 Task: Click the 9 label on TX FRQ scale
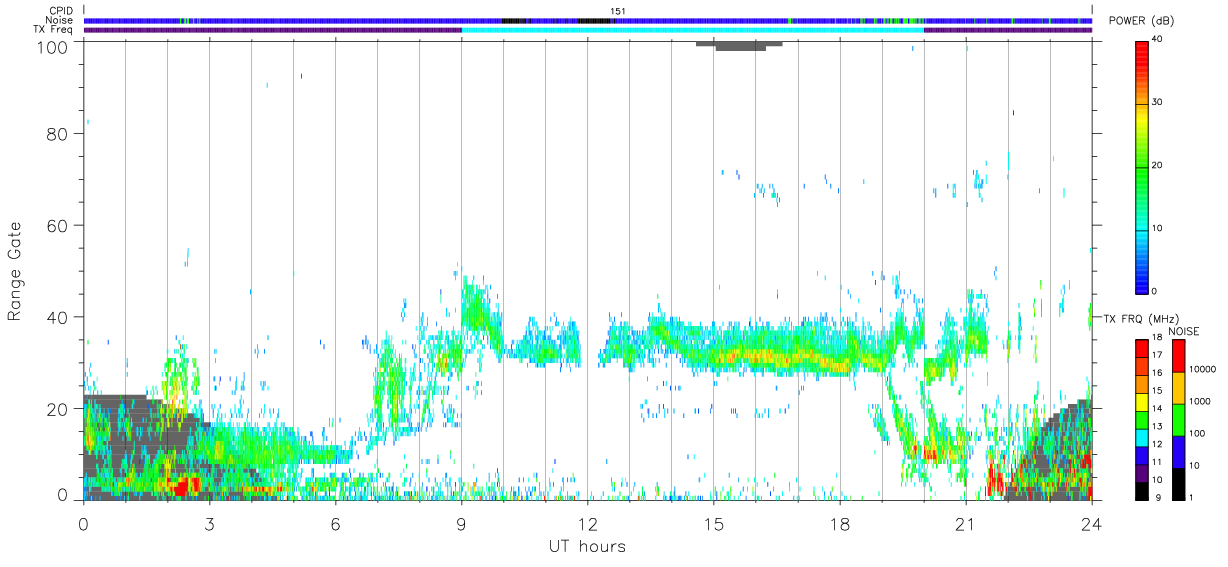pyautogui.click(x=1157, y=497)
